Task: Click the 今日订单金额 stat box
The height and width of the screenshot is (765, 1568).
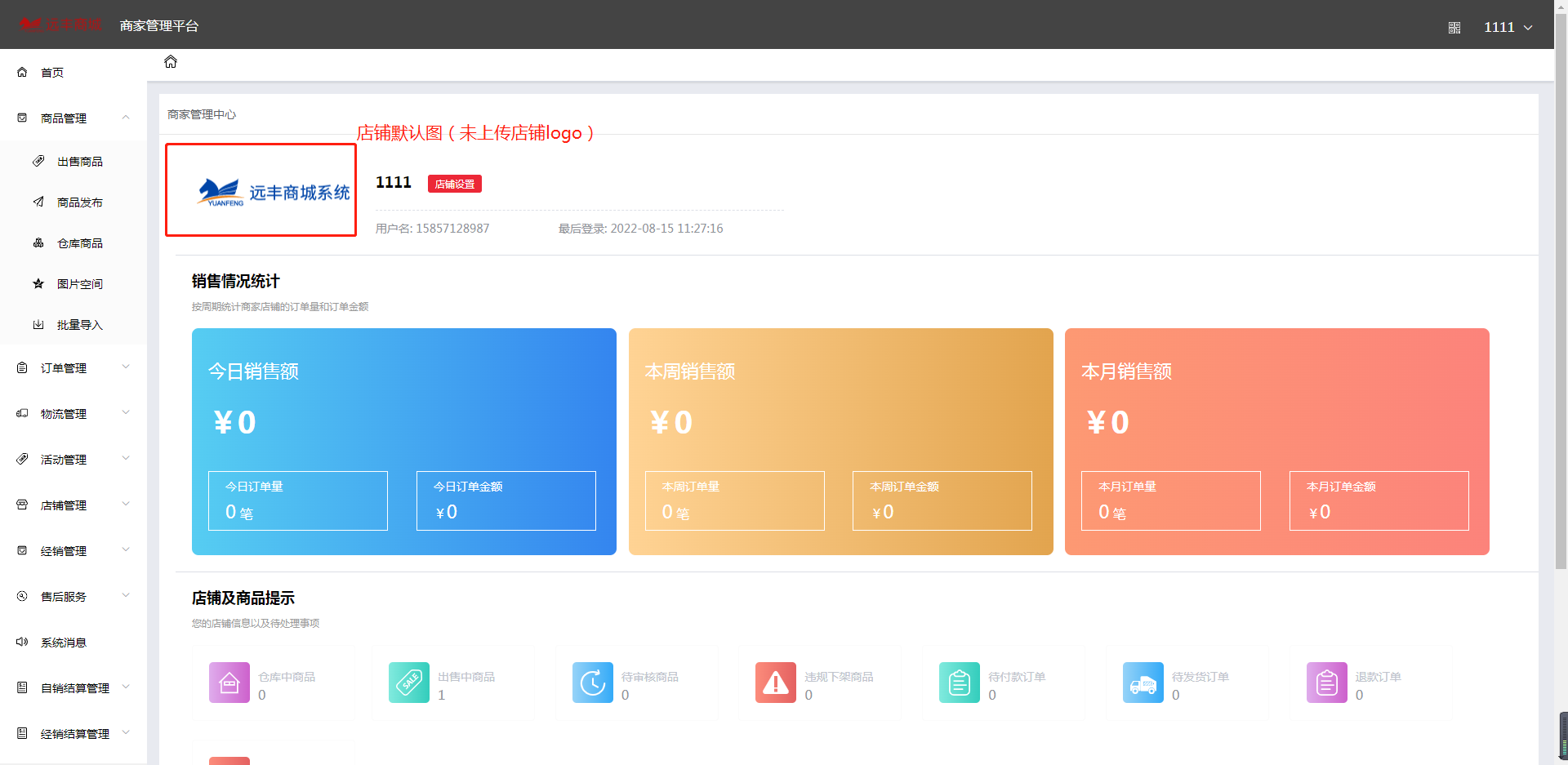Action: 506,500
